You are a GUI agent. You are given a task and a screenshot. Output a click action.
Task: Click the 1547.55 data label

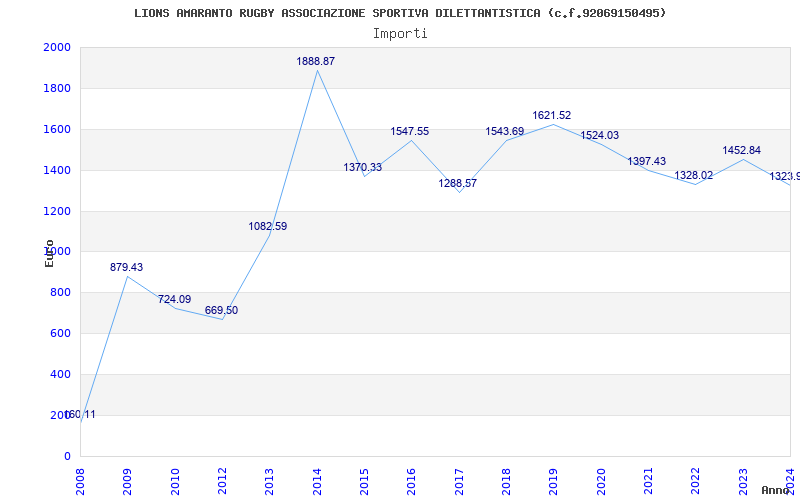[410, 132]
